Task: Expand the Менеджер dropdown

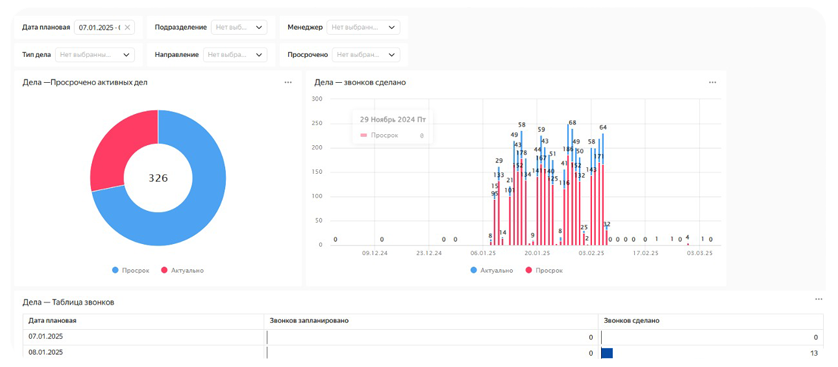Action: point(363,27)
